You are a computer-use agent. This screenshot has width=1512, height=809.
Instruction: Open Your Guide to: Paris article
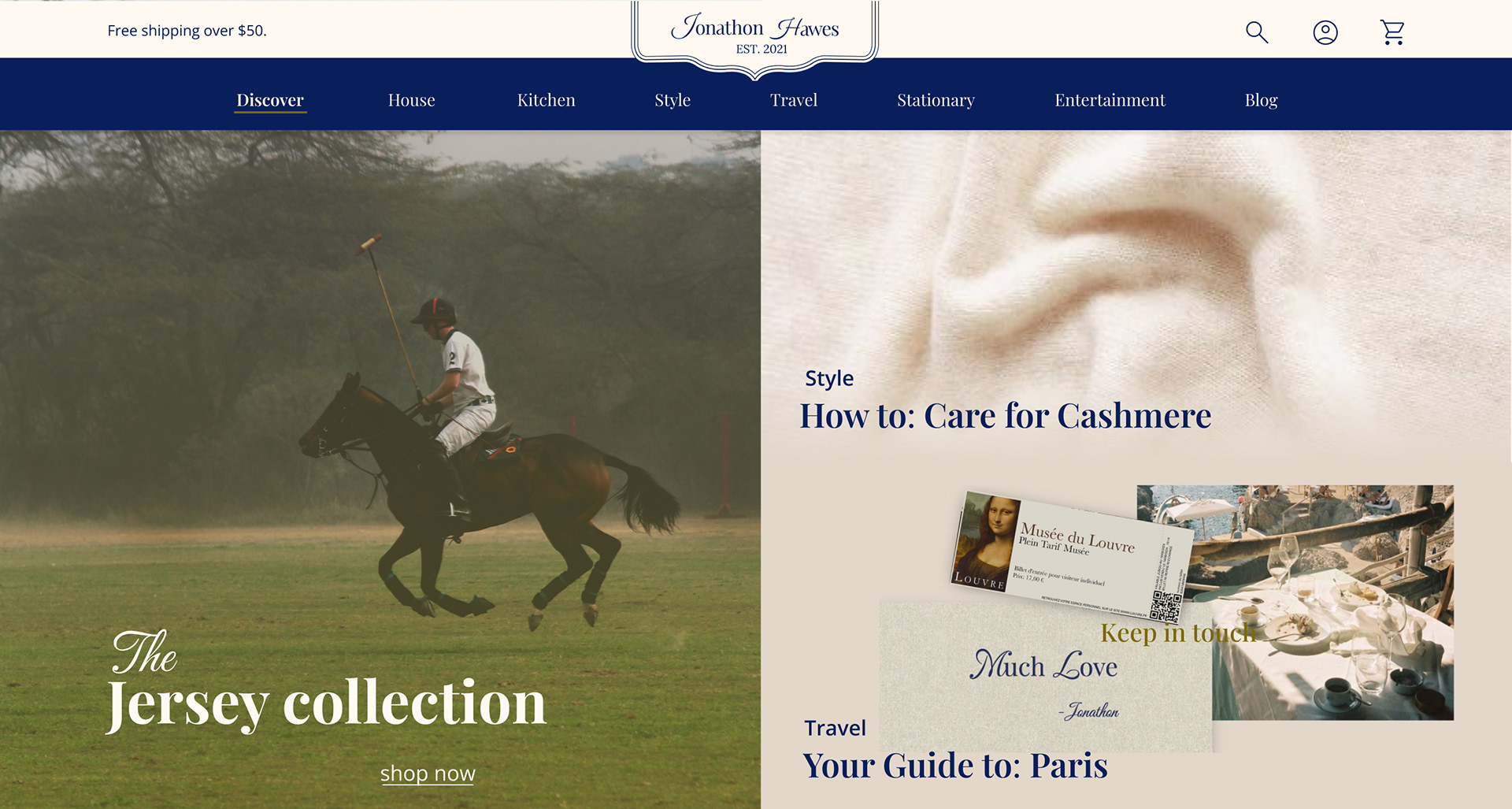955,765
